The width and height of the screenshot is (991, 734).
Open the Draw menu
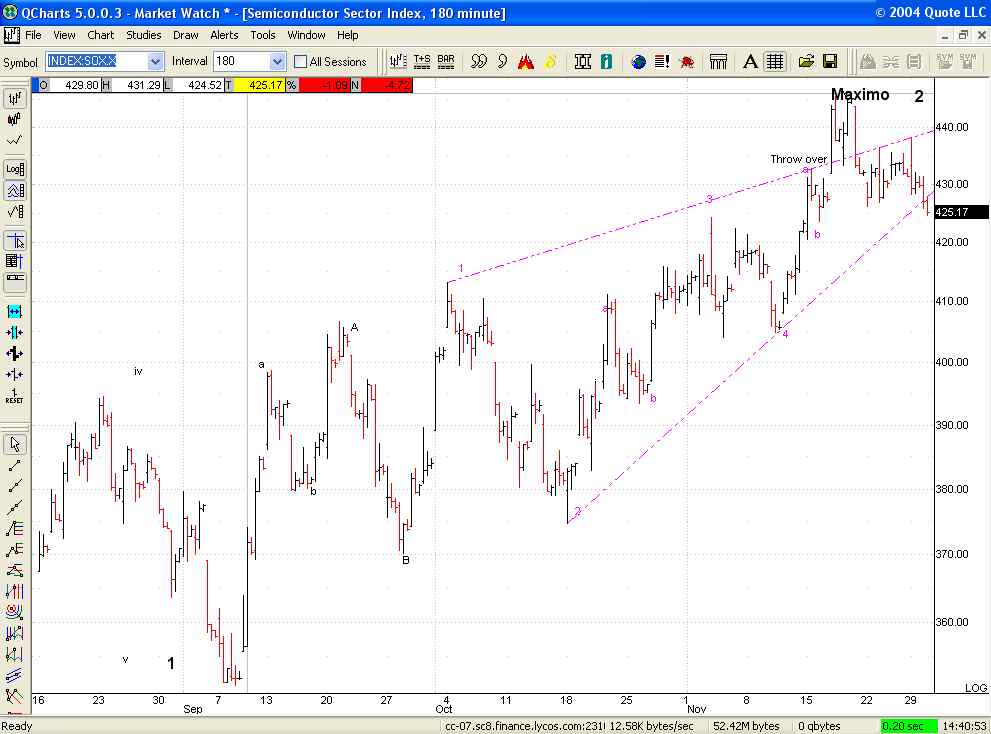click(x=185, y=35)
